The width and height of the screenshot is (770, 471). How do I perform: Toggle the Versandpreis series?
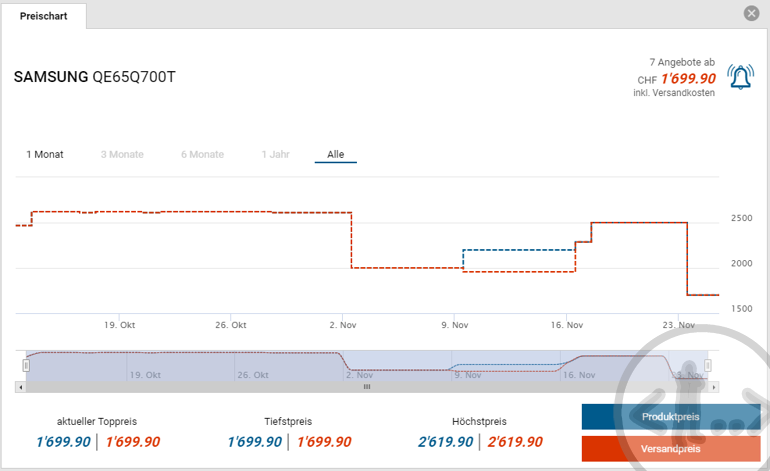(670, 448)
